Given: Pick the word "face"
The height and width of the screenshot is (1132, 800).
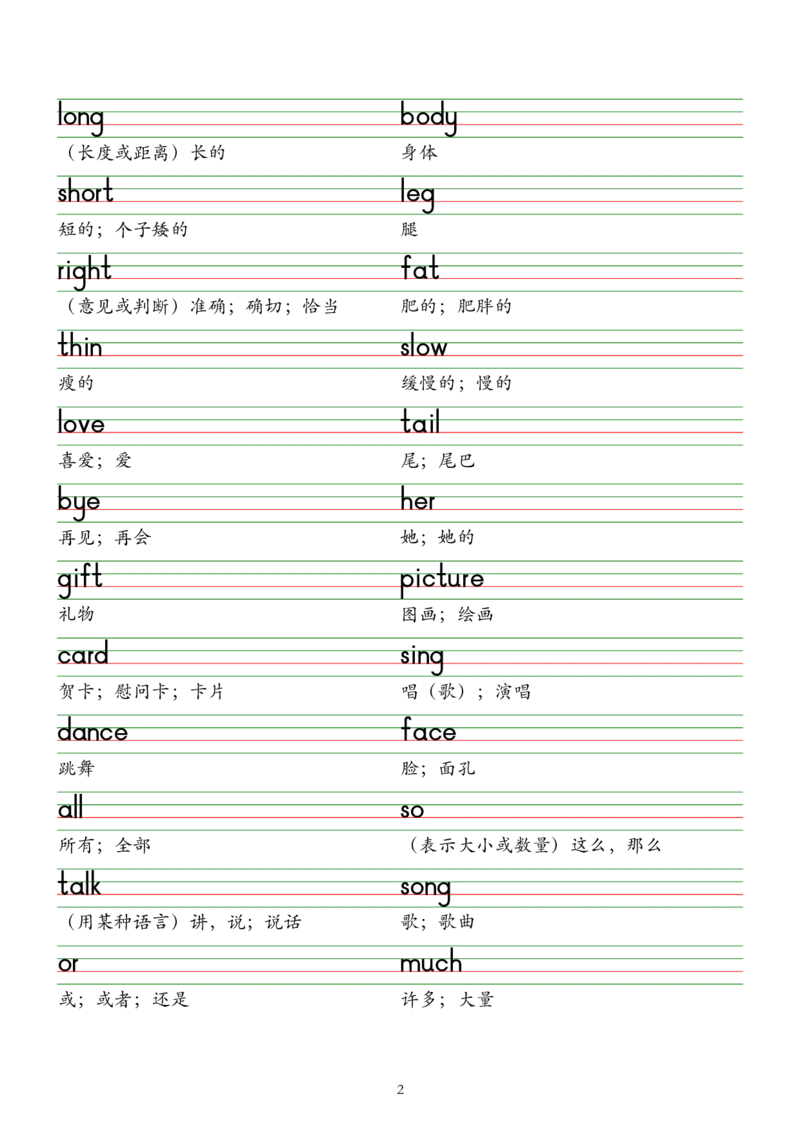Looking at the screenshot, I should 428,733.
